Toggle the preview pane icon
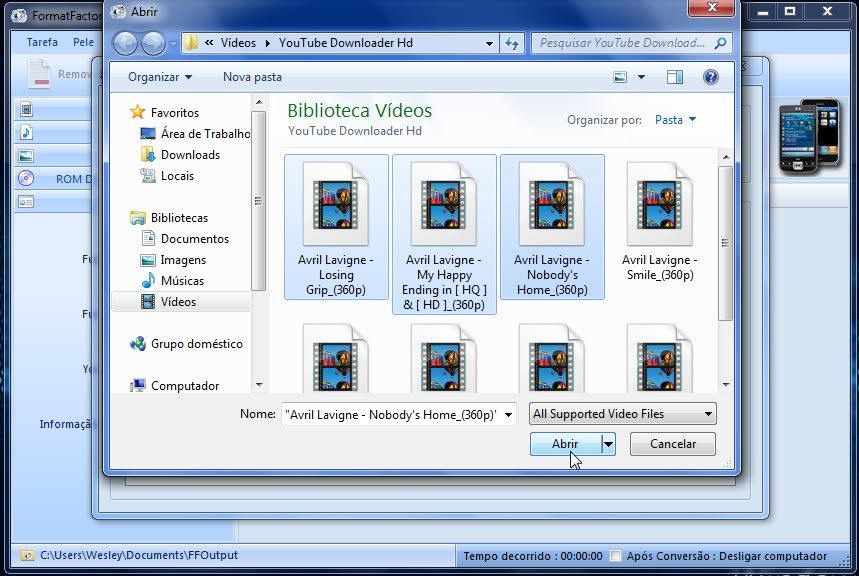859x576 pixels. 675,77
